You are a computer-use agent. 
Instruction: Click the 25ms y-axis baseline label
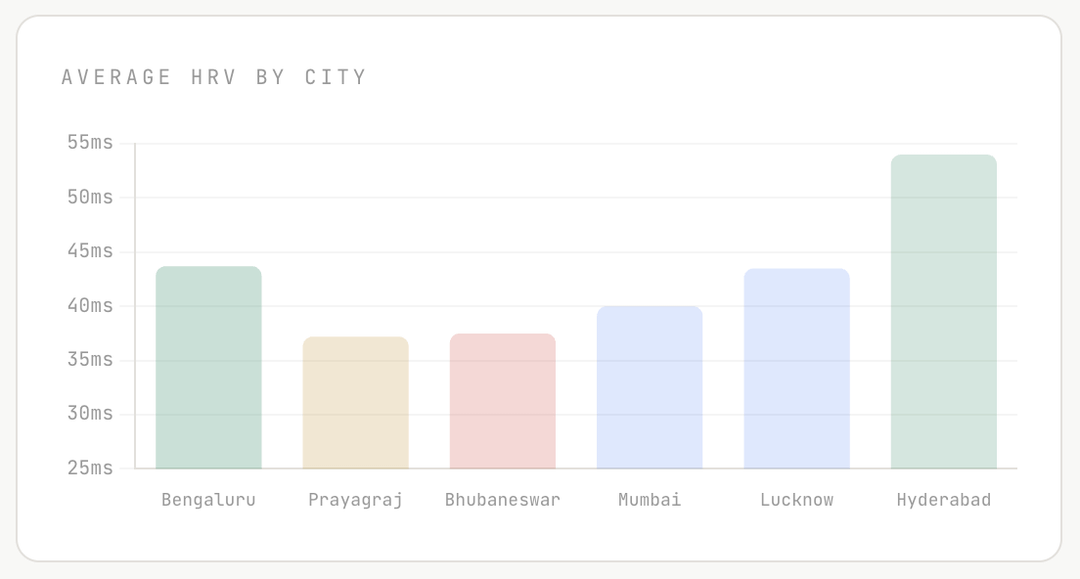pos(90,468)
